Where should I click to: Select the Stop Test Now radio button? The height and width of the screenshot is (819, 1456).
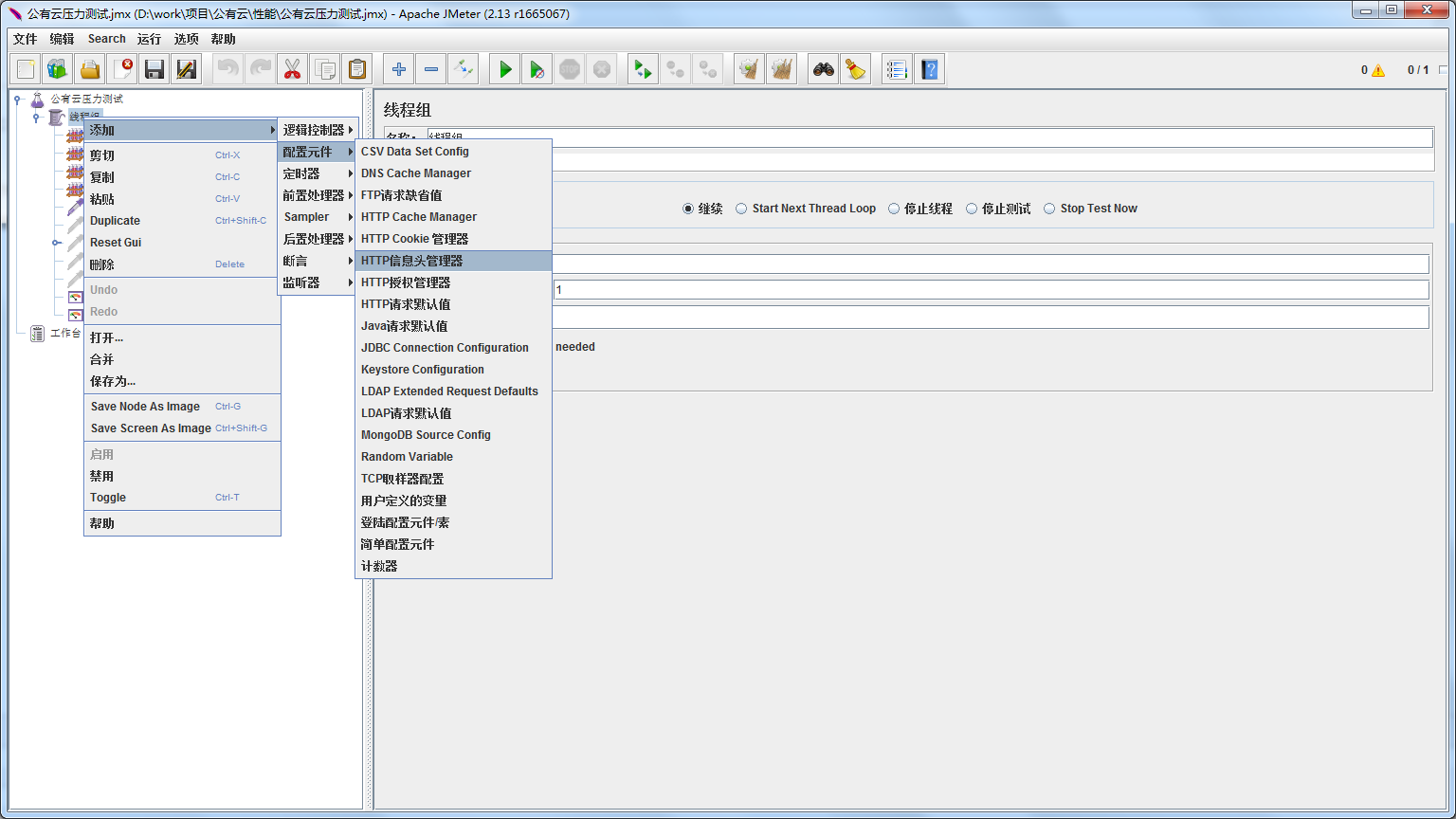coord(1049,209)
